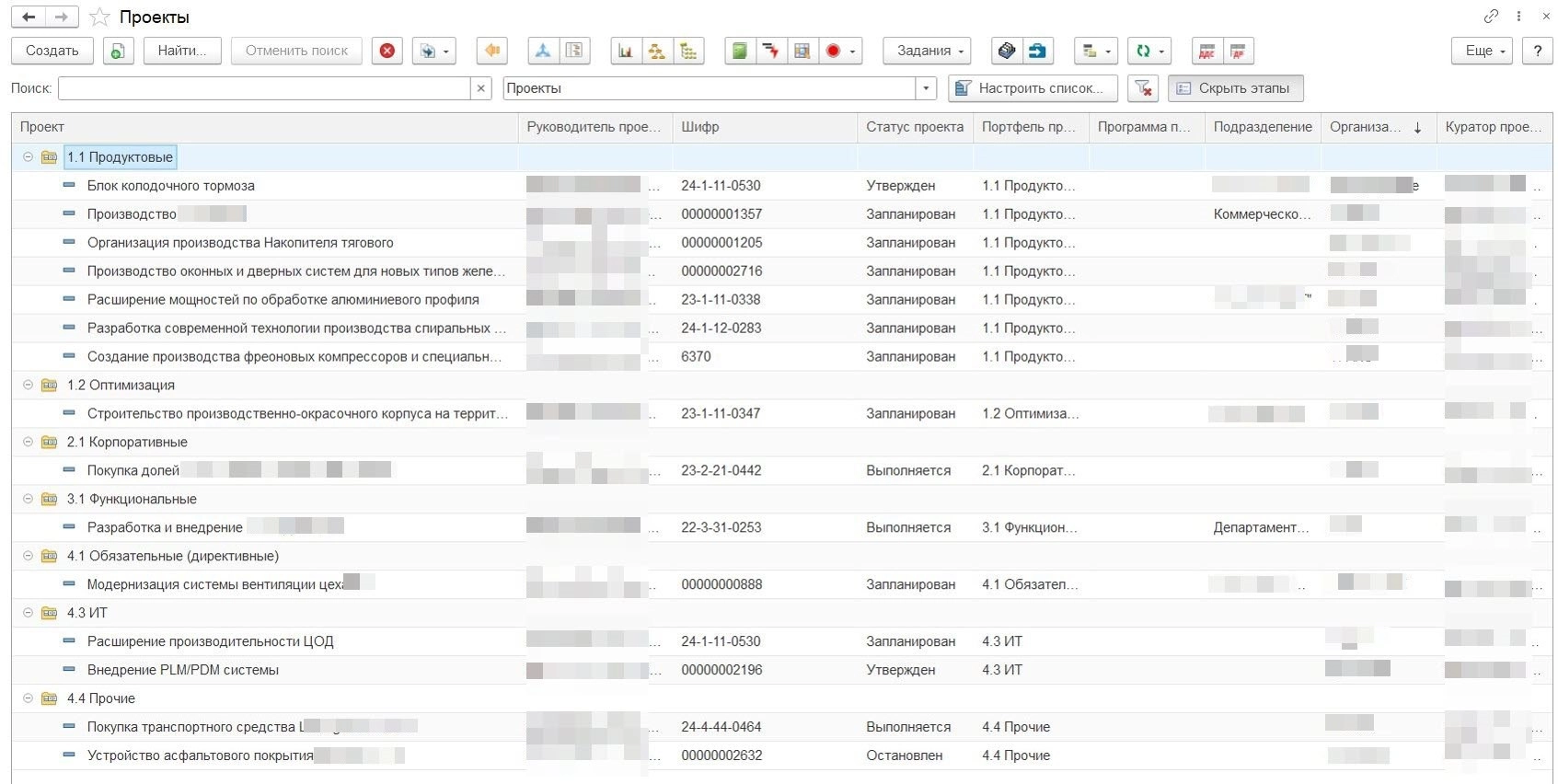Click the Создать button
The width and height of the screenshot is (1558, 784).
[x=52, y=52]
